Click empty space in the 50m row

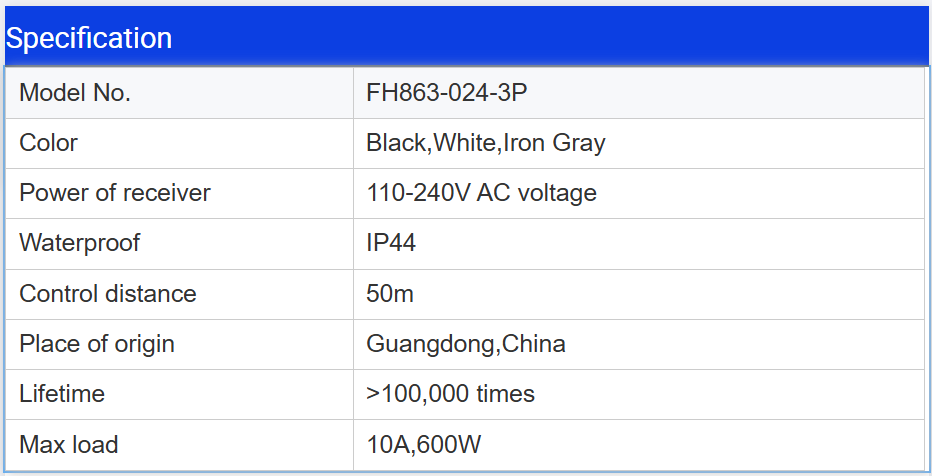[700, 294]
